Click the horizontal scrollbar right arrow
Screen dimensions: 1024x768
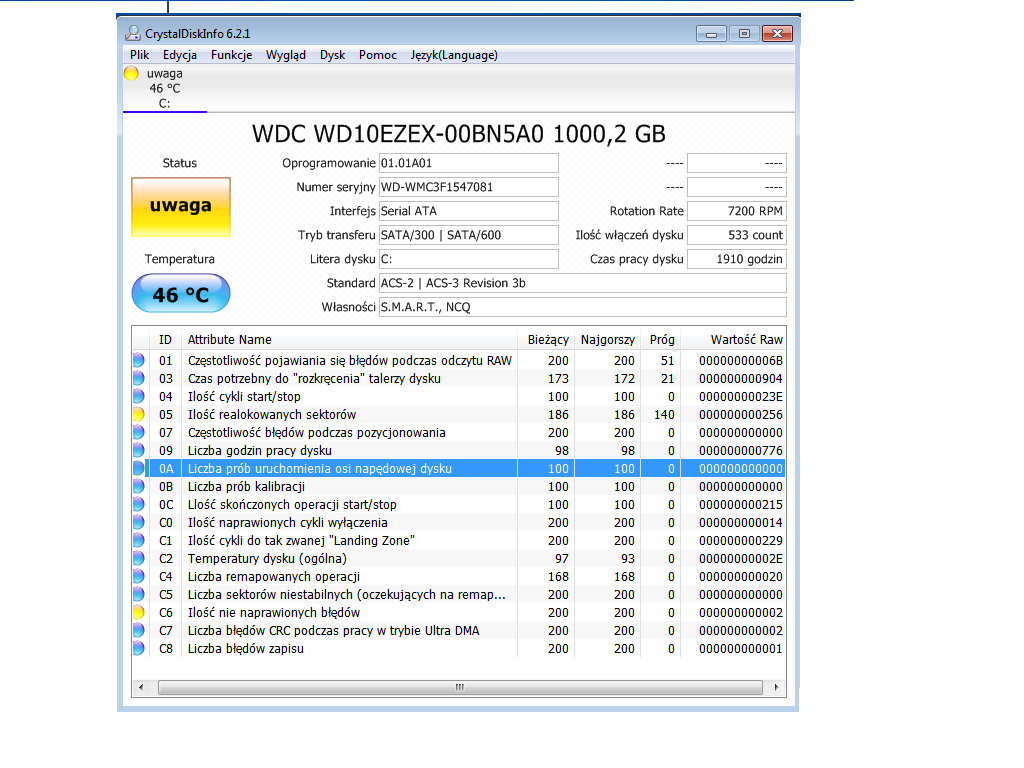tap(776, 687)
